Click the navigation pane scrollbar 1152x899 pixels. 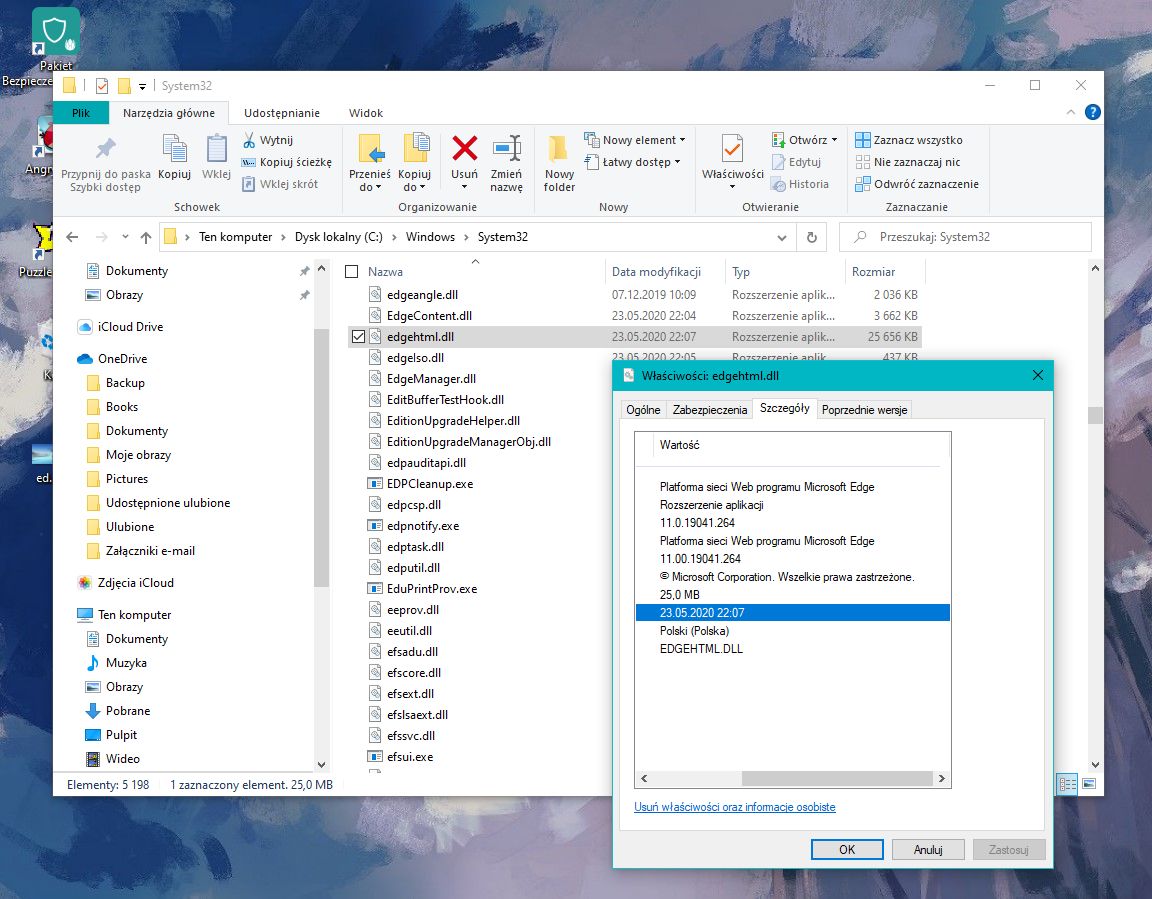(321, 458)
